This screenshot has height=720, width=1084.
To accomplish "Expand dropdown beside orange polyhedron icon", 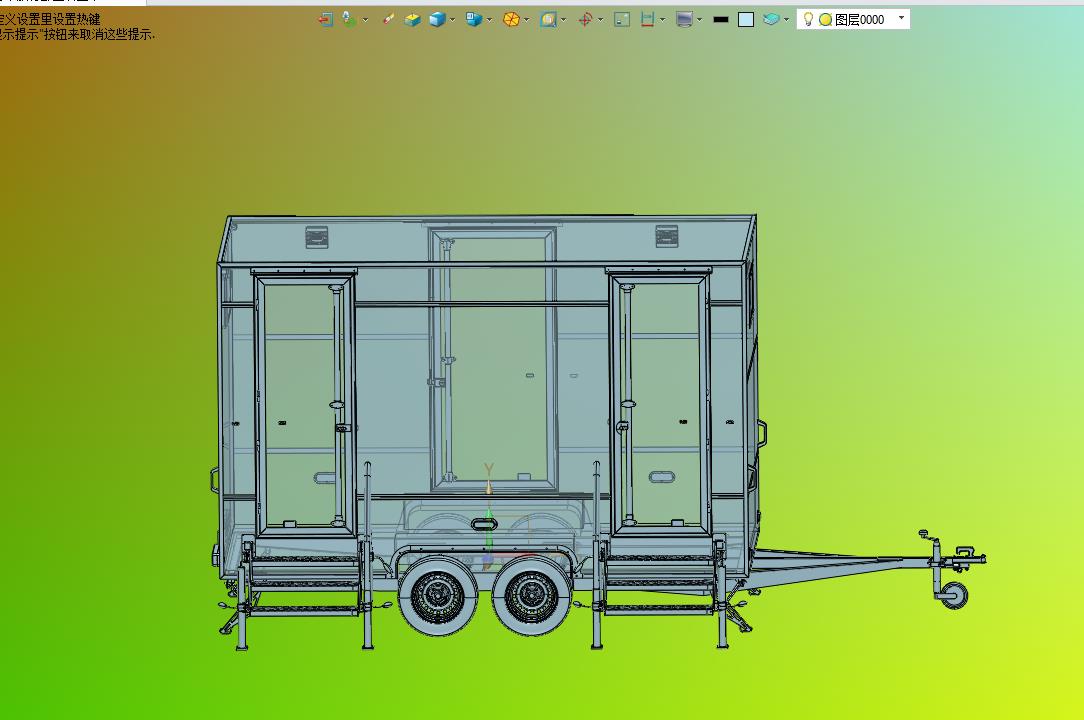I will point(527,20).
